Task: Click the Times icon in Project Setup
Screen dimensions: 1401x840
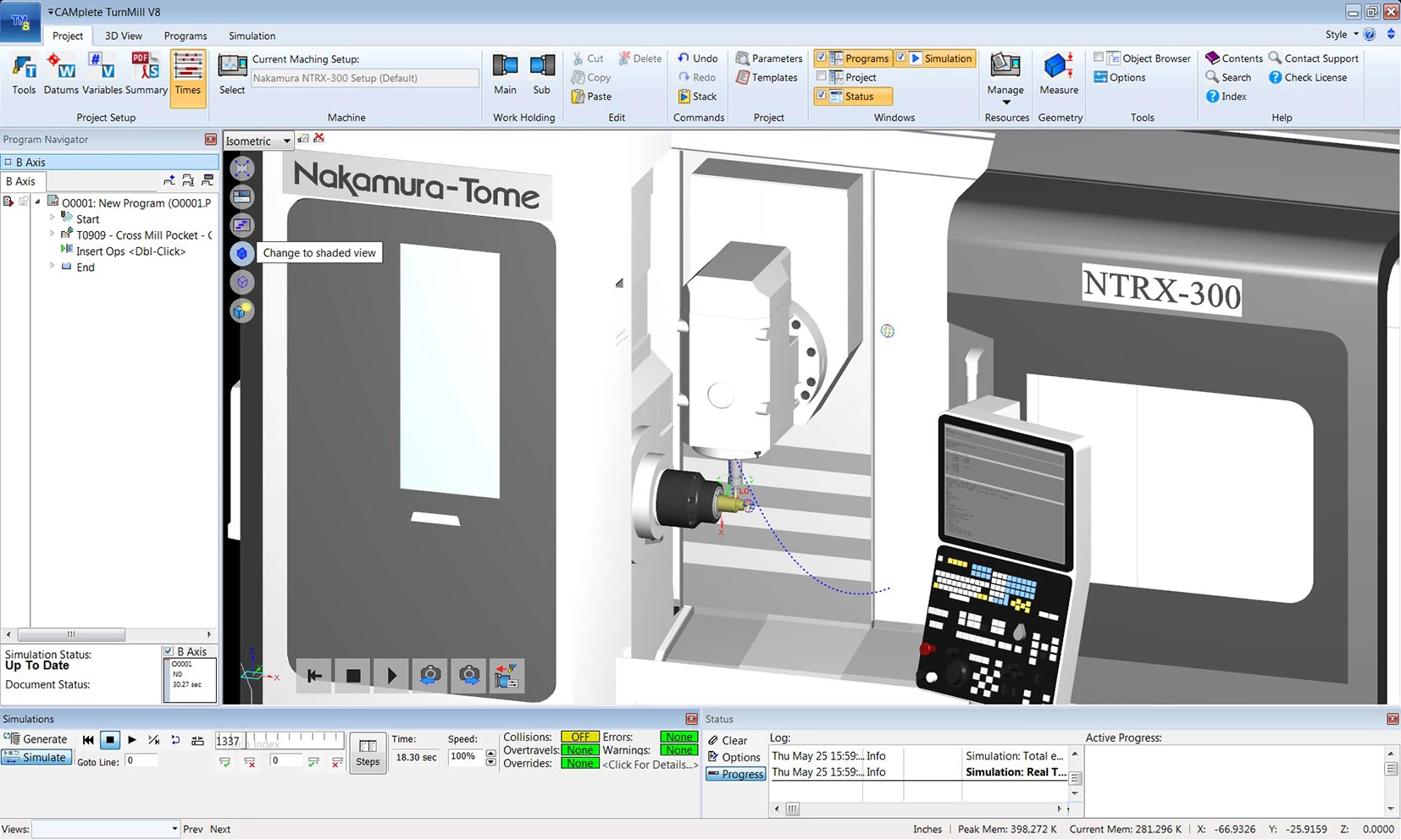Action: pyautogui.click(x=187, y=78)
